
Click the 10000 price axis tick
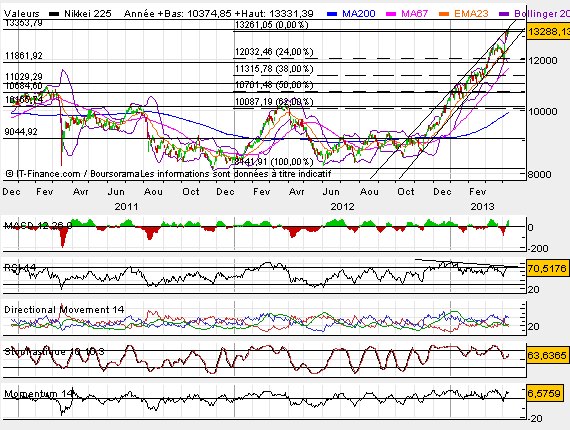click(x=542, y=111)
